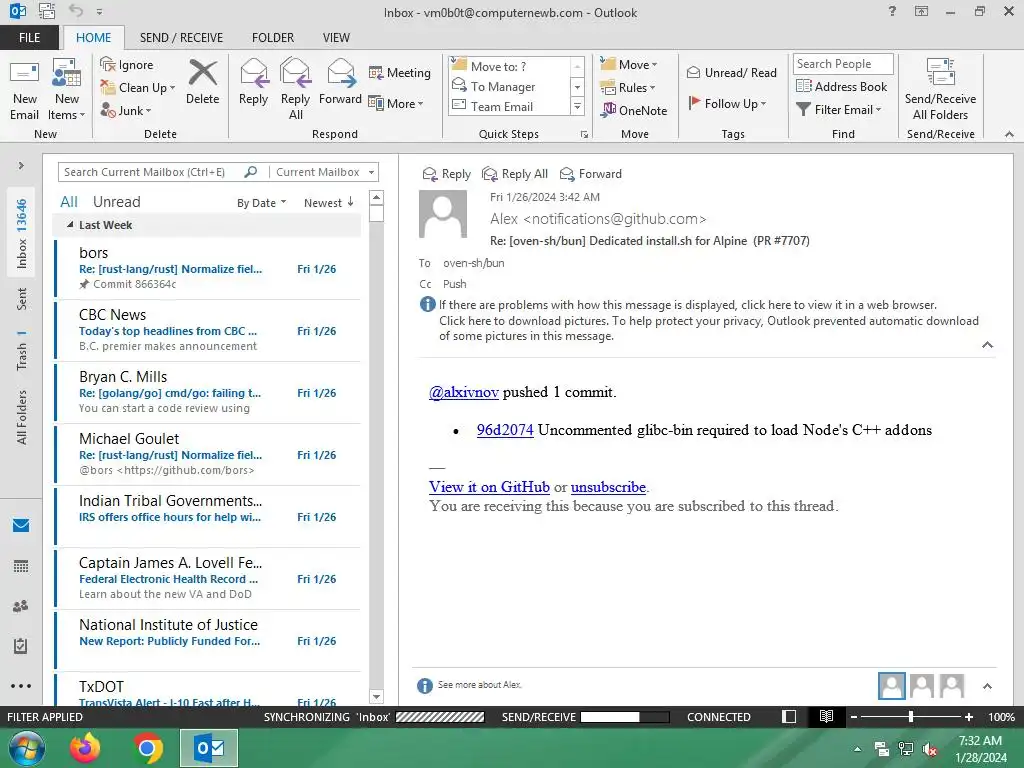Open the People navigation icon

click(21, 606)
